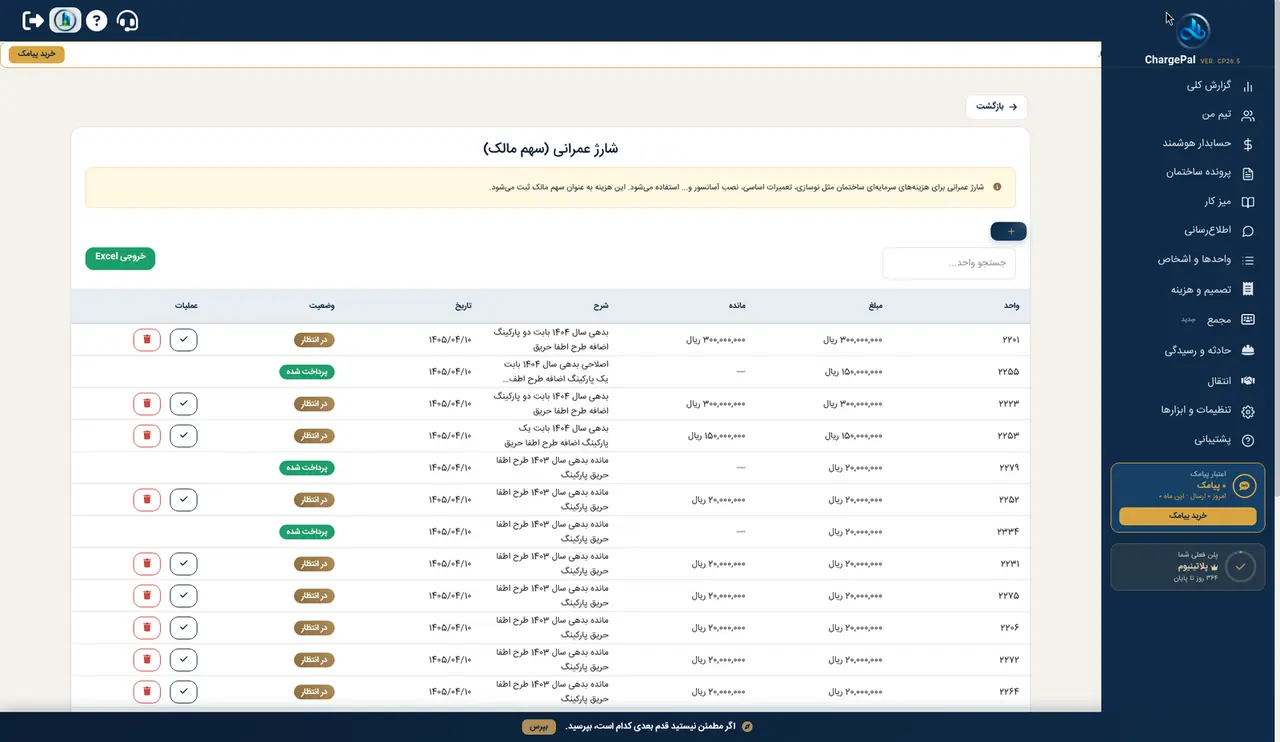Viewport: 1280px width, 742px height.
Task: Click the تاریخ column header
Action: click(462, 306)
